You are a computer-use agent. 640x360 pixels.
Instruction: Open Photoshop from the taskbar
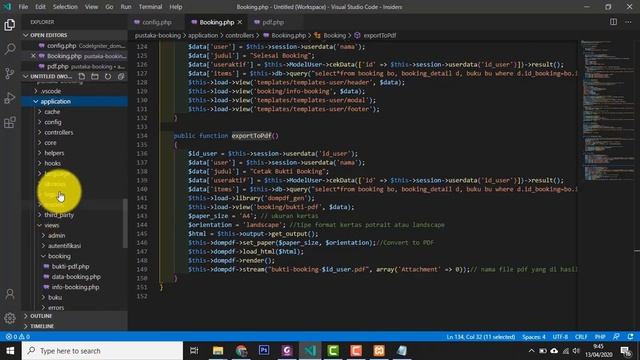[x=264, y=351]
